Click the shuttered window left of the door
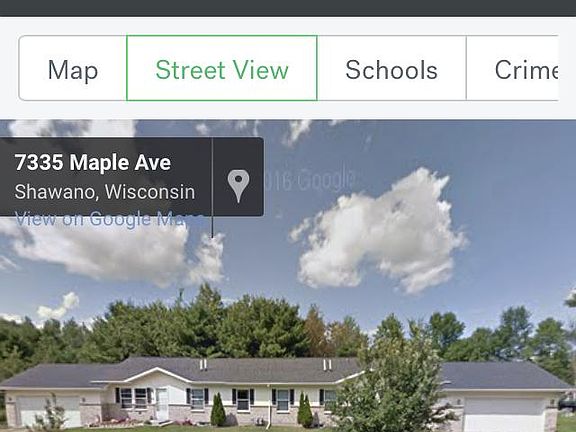The height and width of the screenshot is (432, 576). [134, 398]
